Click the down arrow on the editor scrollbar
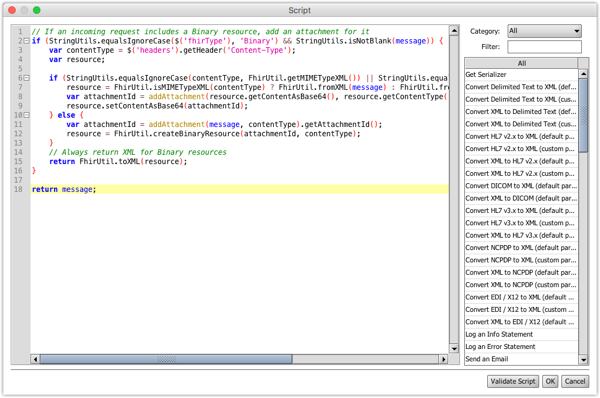Screen dimensions: 600x398 click(454, 348)
